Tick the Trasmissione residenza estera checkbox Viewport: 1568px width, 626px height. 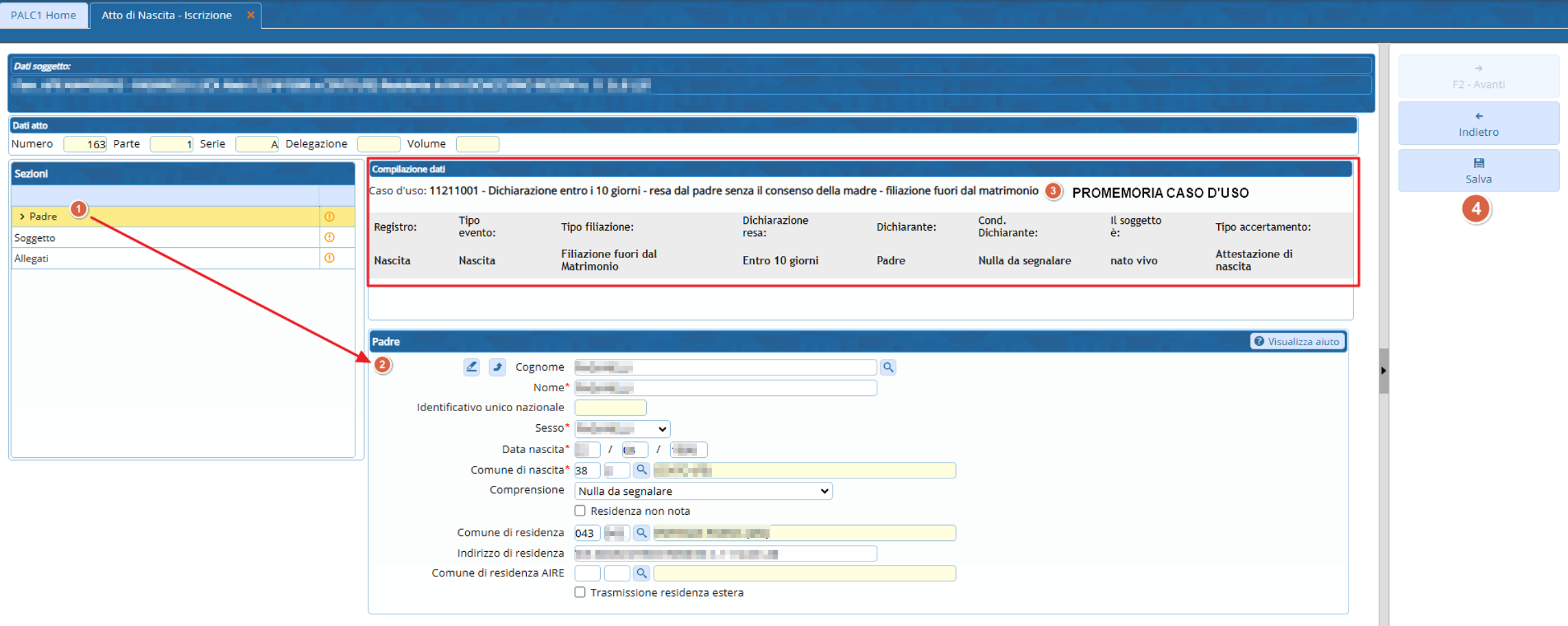coord(580,592)
